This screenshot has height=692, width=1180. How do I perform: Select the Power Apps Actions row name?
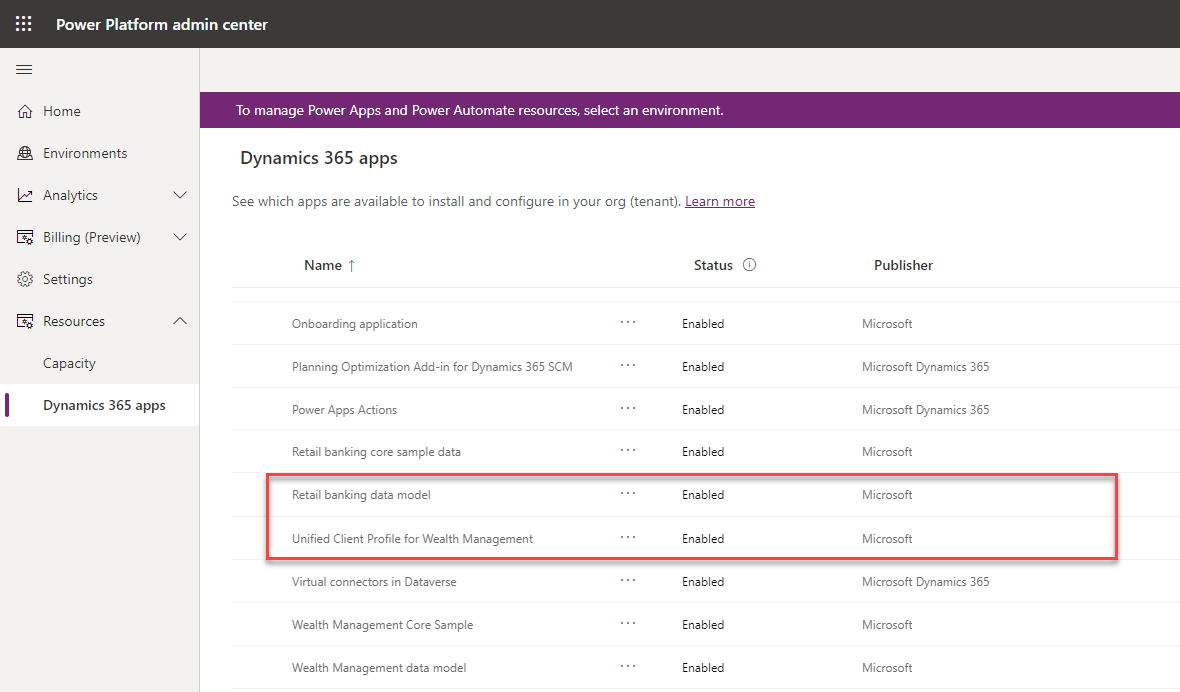pyautogui.click(x=344, y=410)
